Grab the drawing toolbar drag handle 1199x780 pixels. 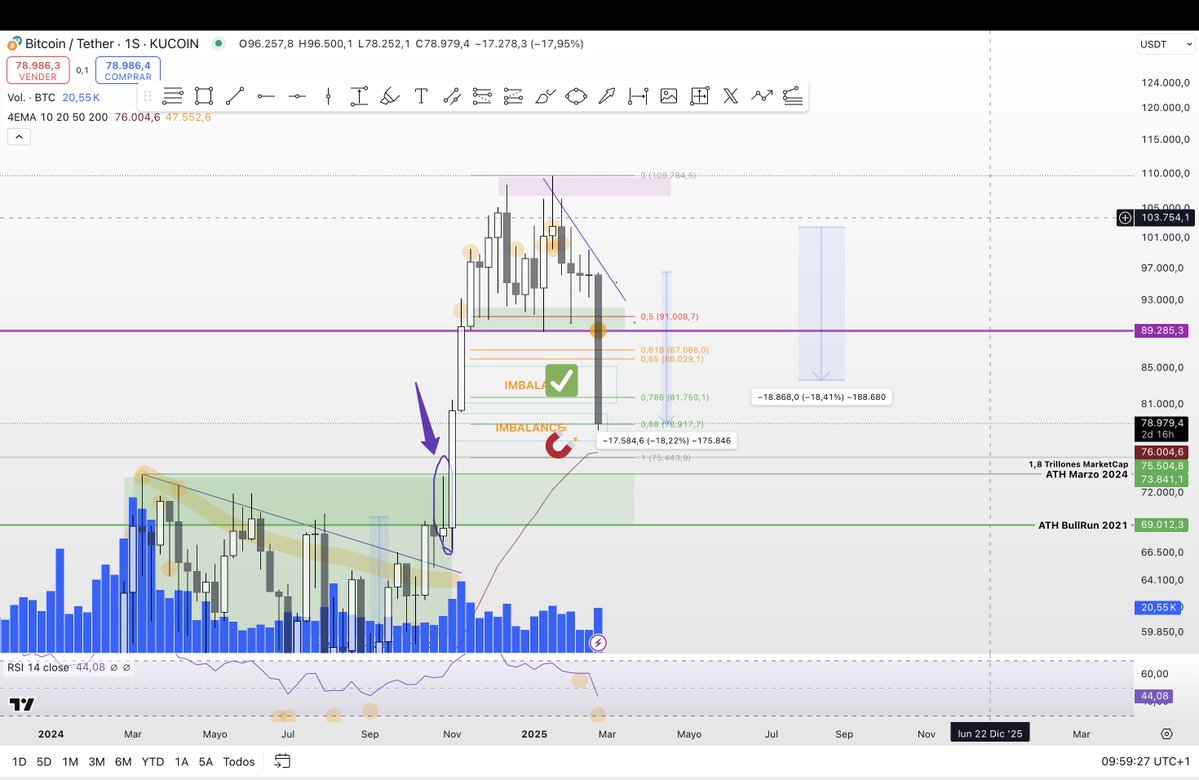tap(148, 96)
